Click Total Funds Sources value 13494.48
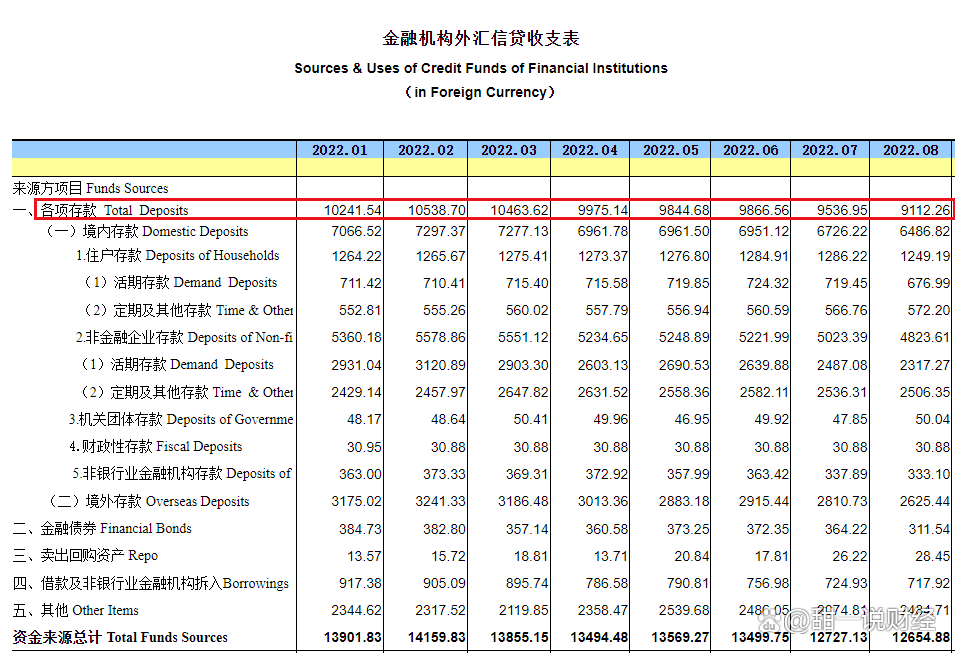The height and width of the screenshot is (653, 955). 599,637
